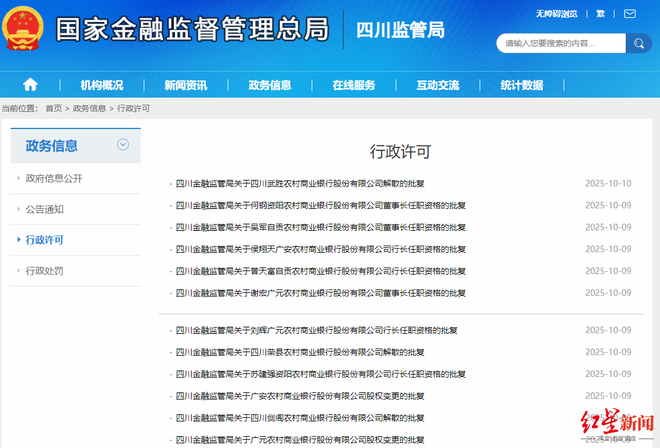The image size is (660, 448).
Task: Focus the site search input field
Action: [x=560, y=44]
